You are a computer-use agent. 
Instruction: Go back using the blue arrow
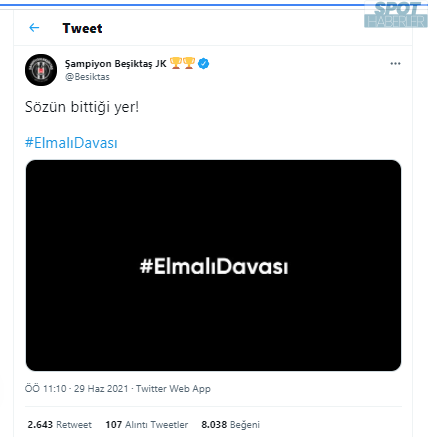(x=34, y=28)
